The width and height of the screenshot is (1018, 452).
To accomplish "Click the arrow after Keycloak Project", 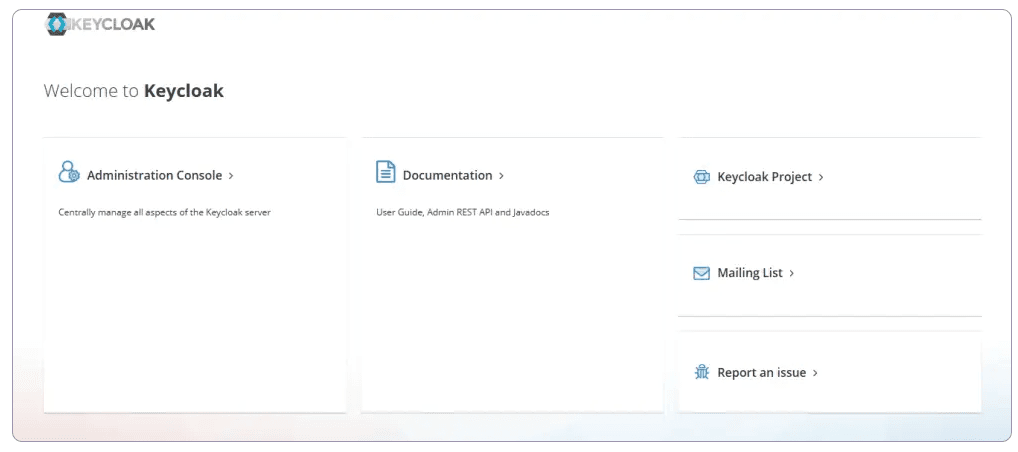I will pyautogui.click(x=821, y=177).
